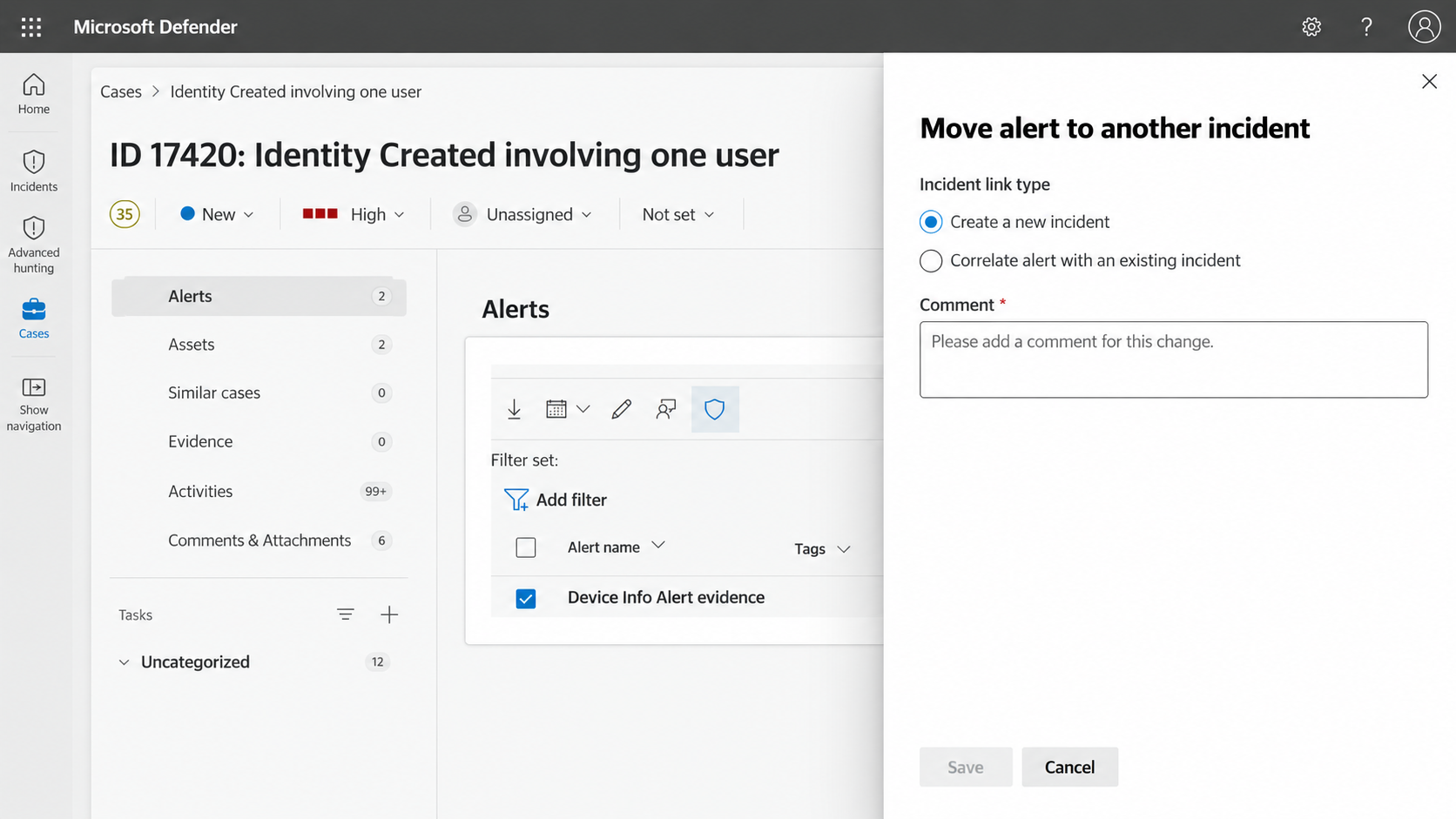Select the Similar cases tab
This screenshot has width=1456, height=819.
(259, 393)
